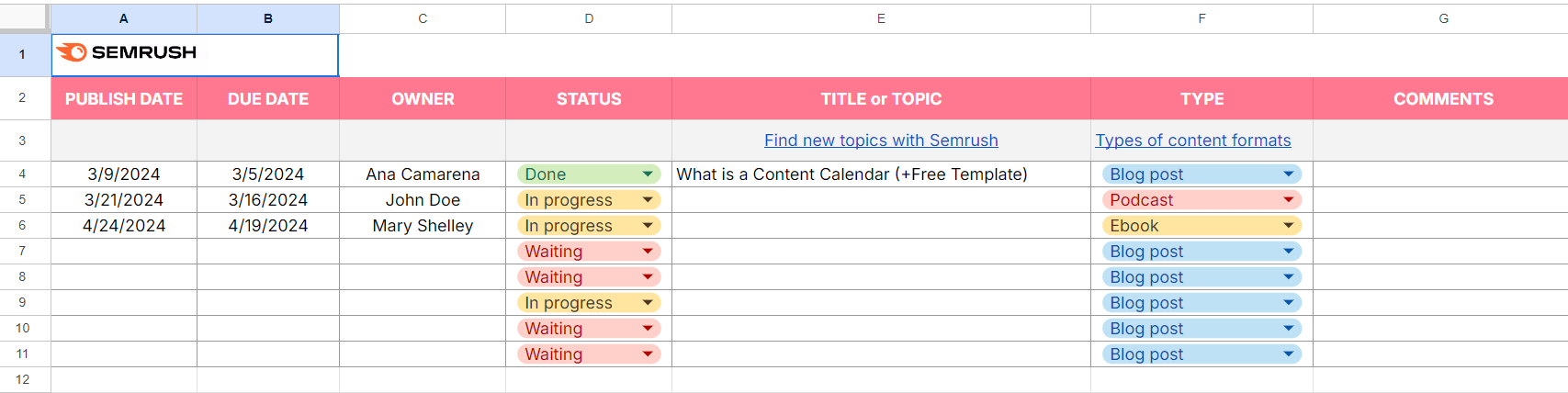Screen dimensions: 1568x393
Task: Select column A header
Action: point(124,18)
